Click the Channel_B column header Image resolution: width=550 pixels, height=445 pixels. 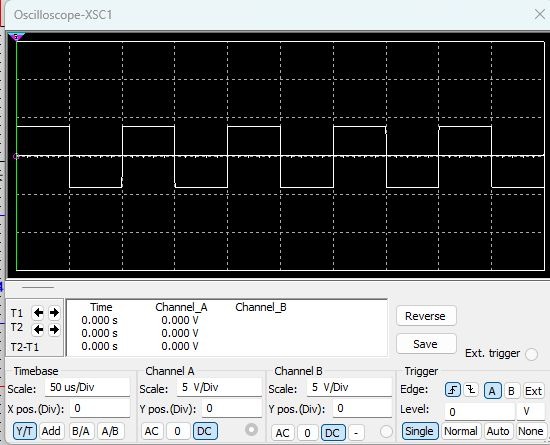tap(261, 307)
